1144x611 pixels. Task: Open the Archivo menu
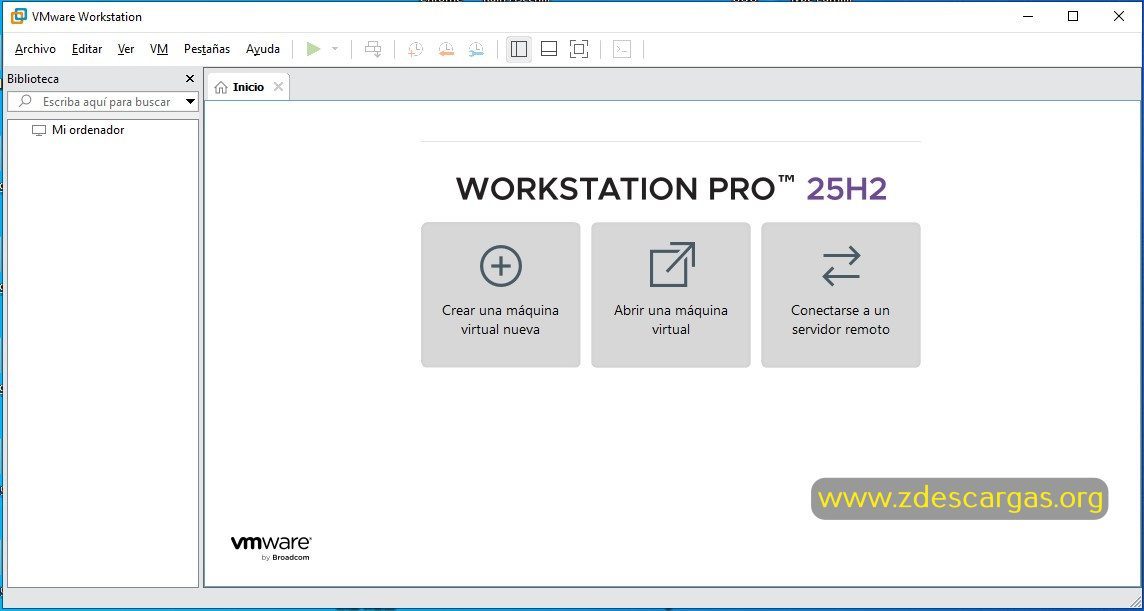tap(35, 49)
